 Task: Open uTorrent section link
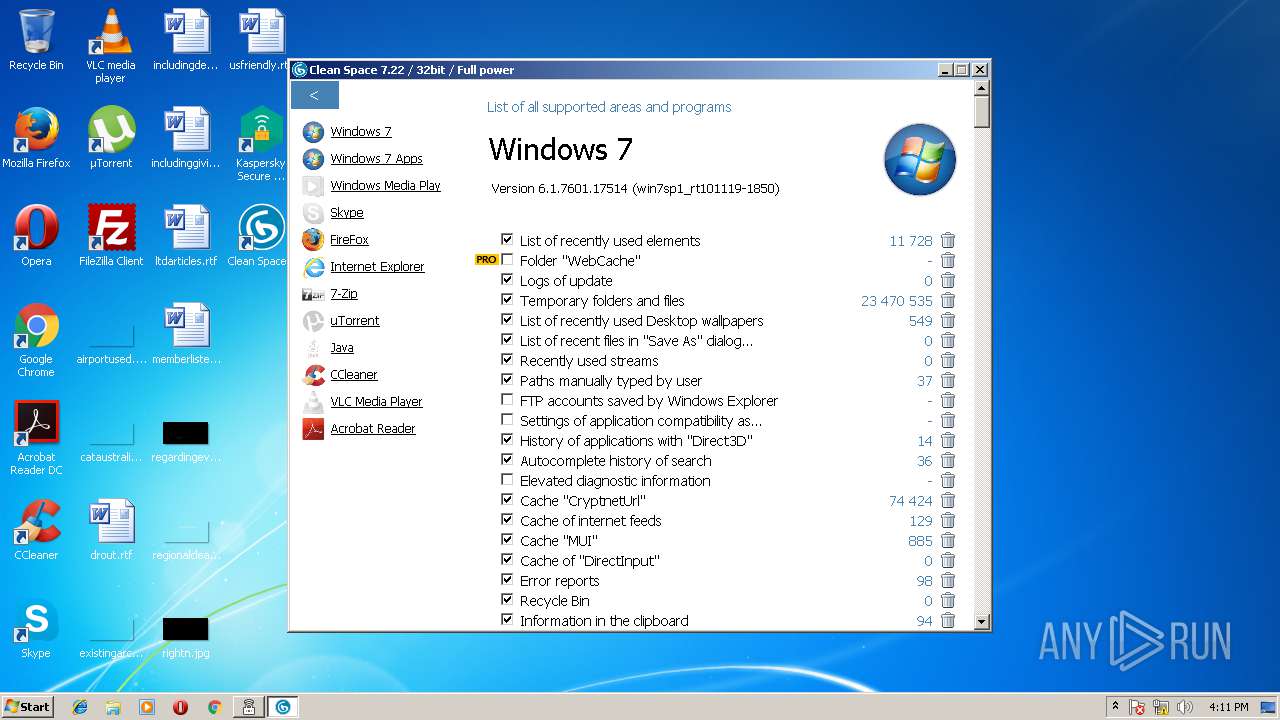(355, 321)
